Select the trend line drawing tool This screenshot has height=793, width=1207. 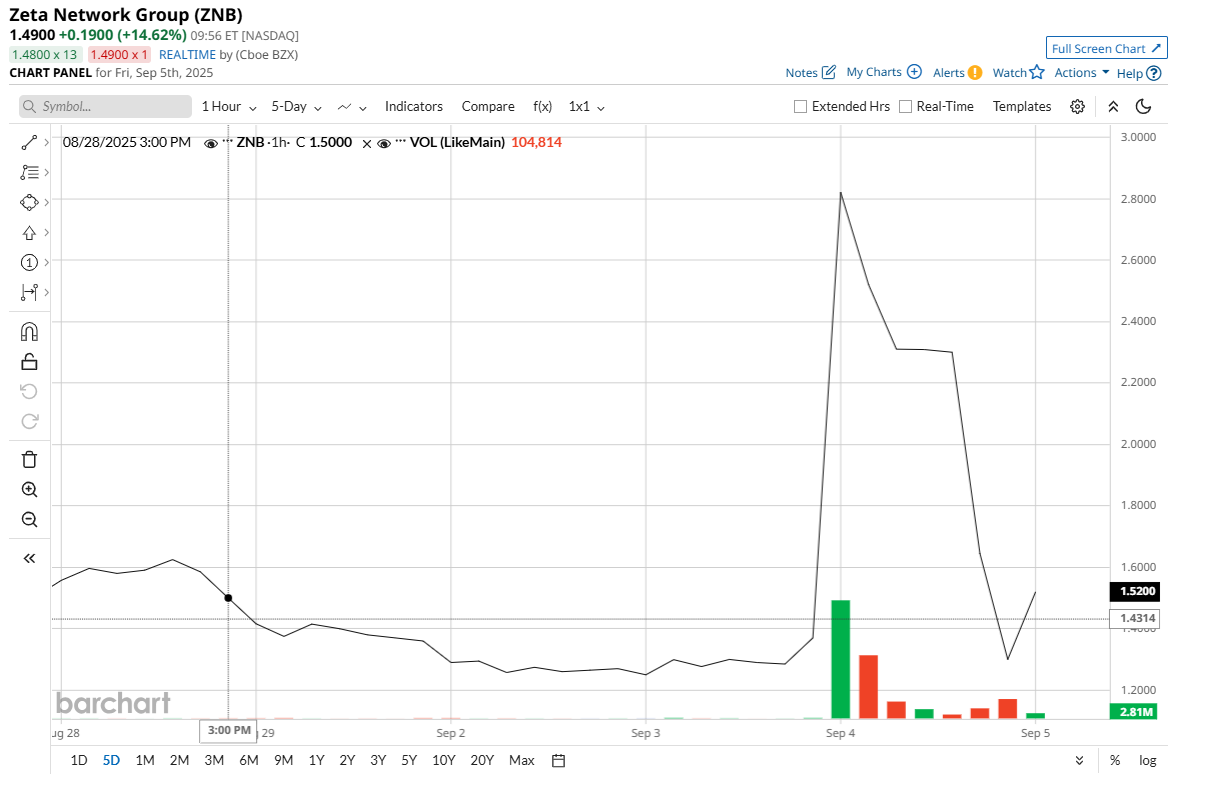click(x=29, y=143)
